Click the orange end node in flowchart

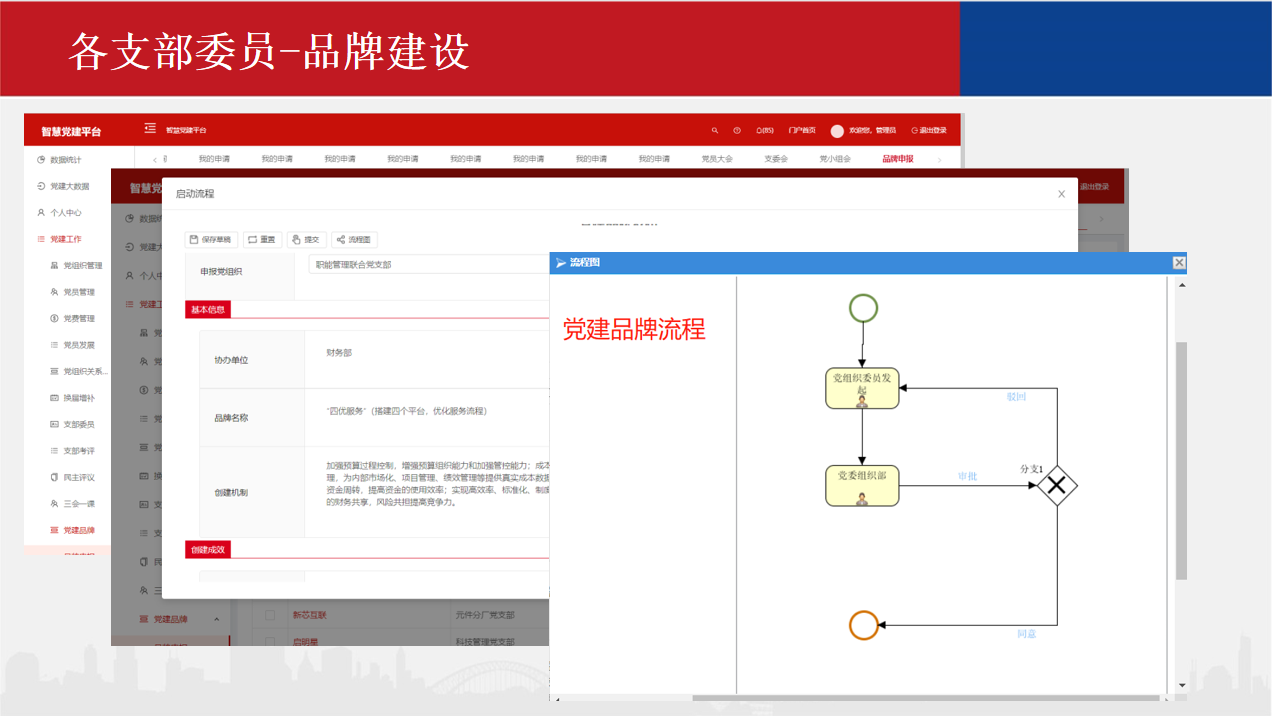point(863,626)
